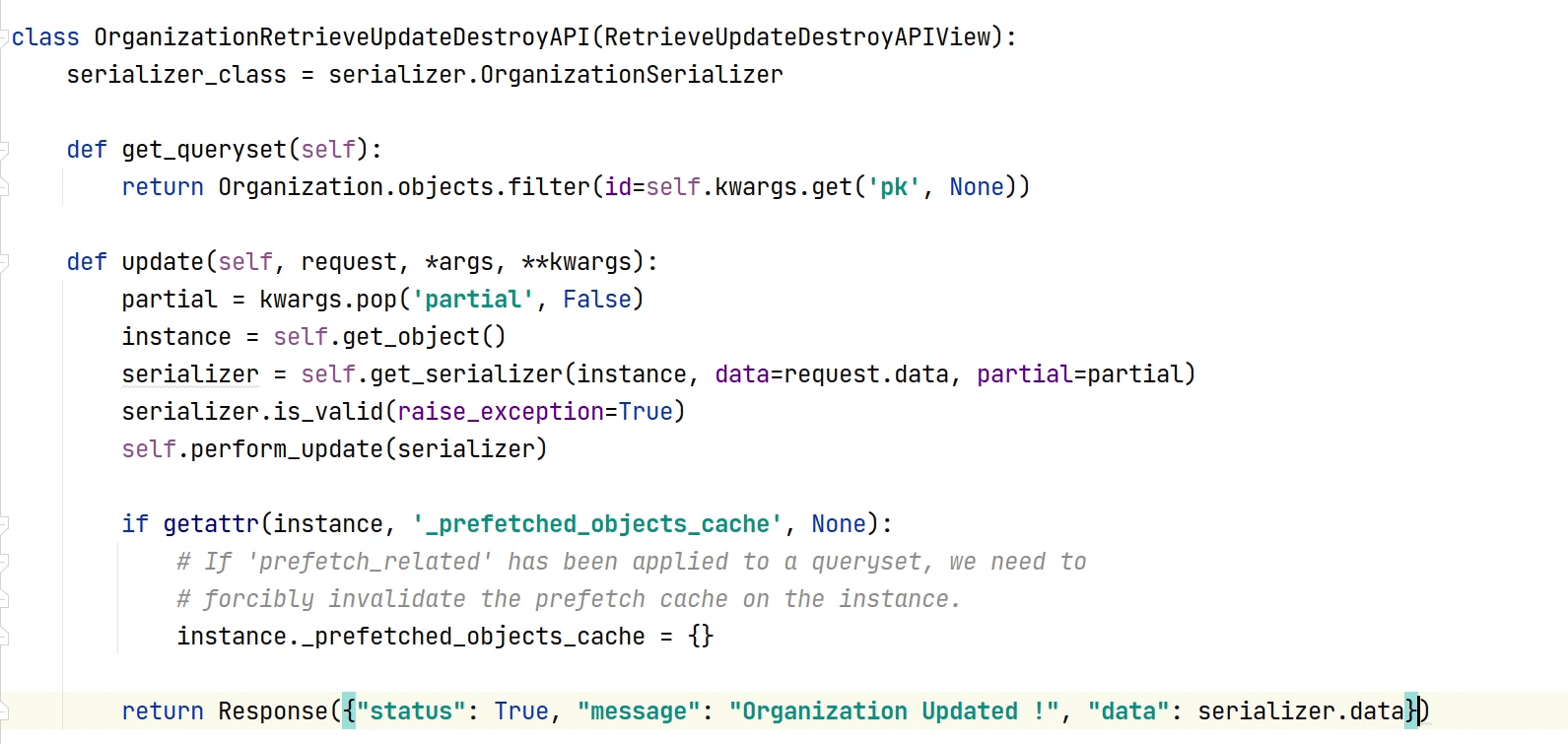Fold the 'if getattr' block in gutter
1568x744 pixels.
[x=5, y=524]
